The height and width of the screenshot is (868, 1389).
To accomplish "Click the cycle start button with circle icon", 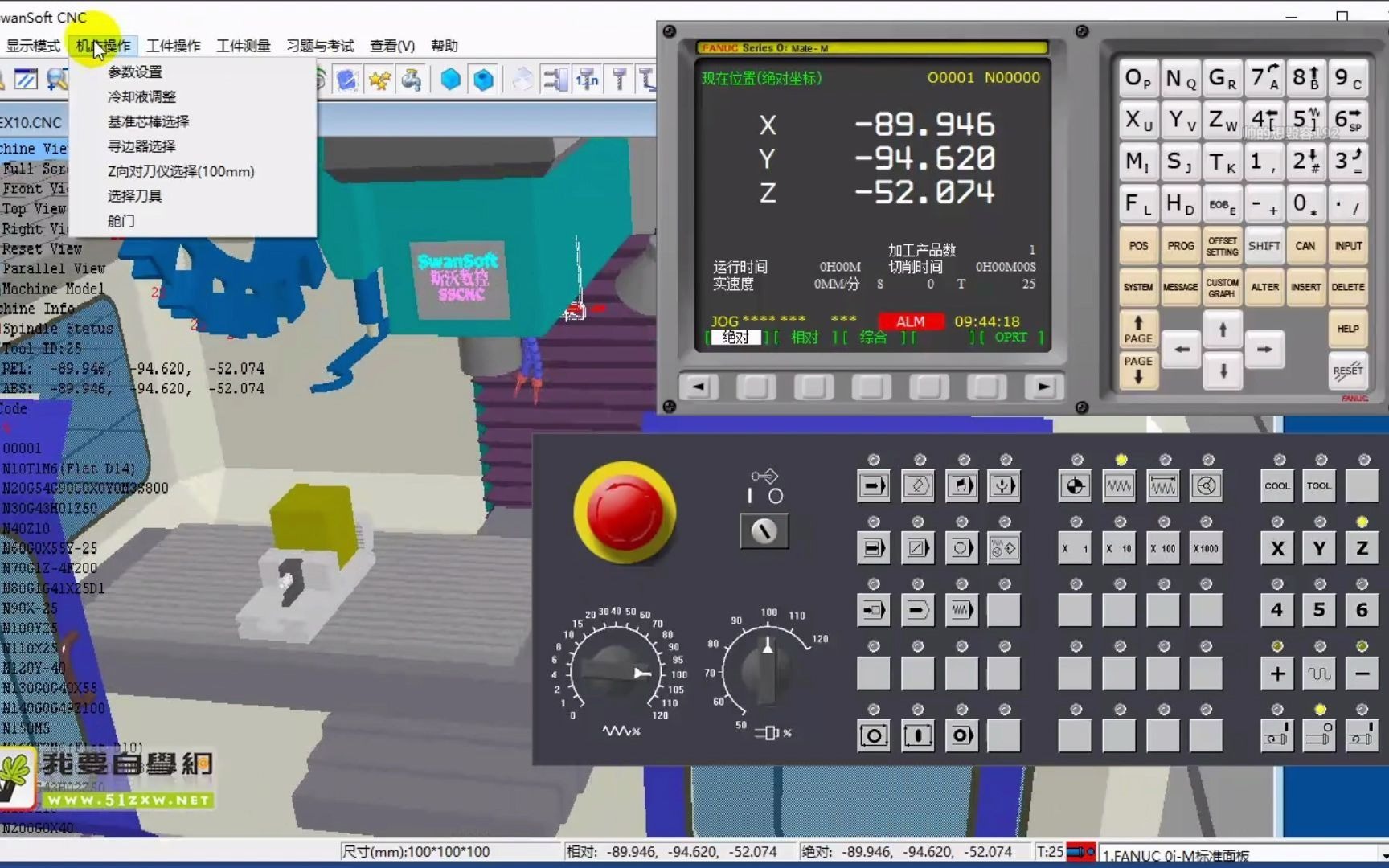I will click(x=874, y=735).
